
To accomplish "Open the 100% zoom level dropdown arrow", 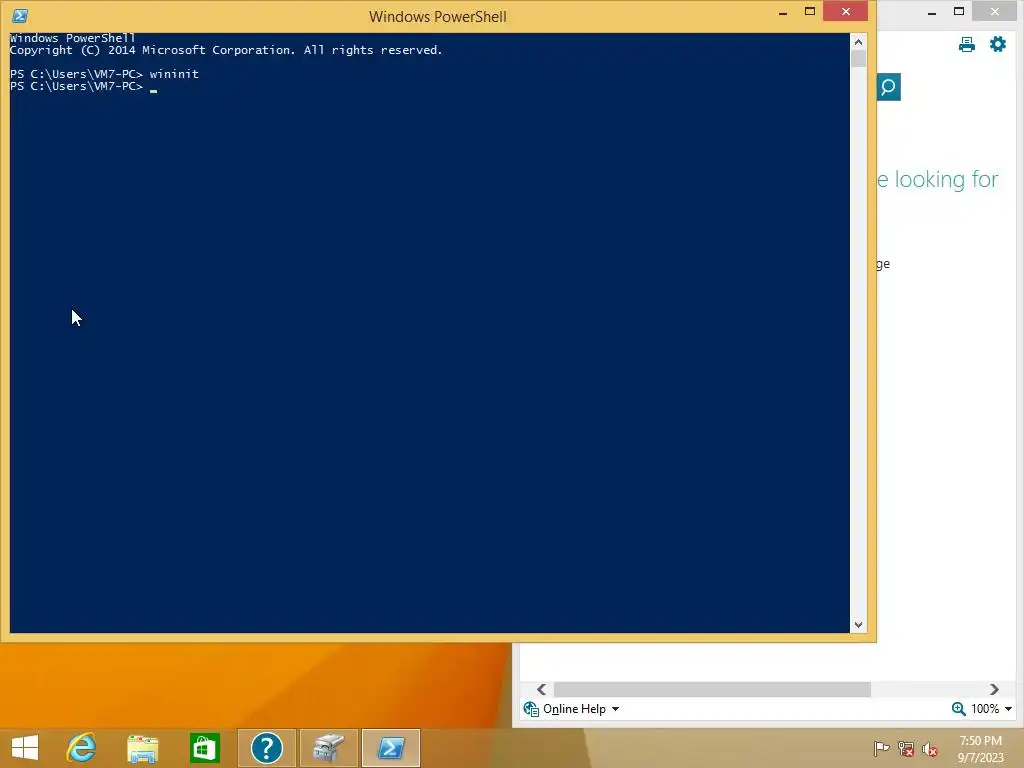I will (1008, 709).
